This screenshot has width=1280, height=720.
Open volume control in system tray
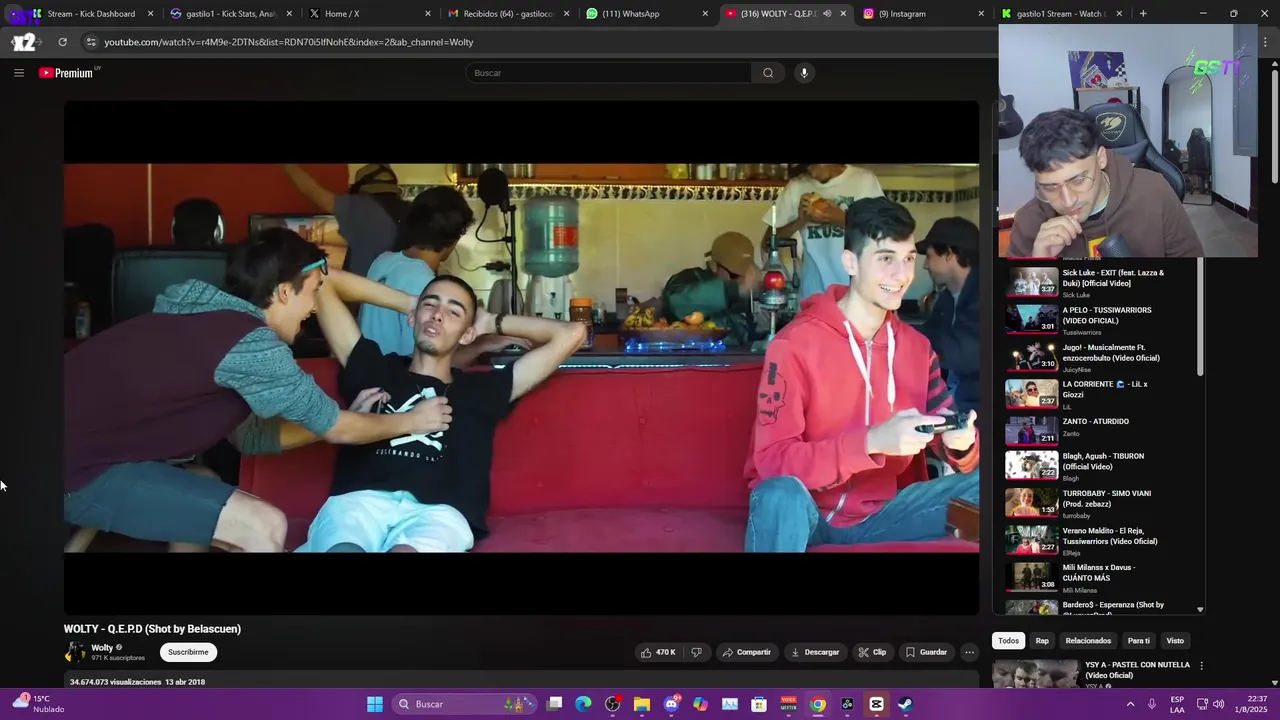(1218, 704)
